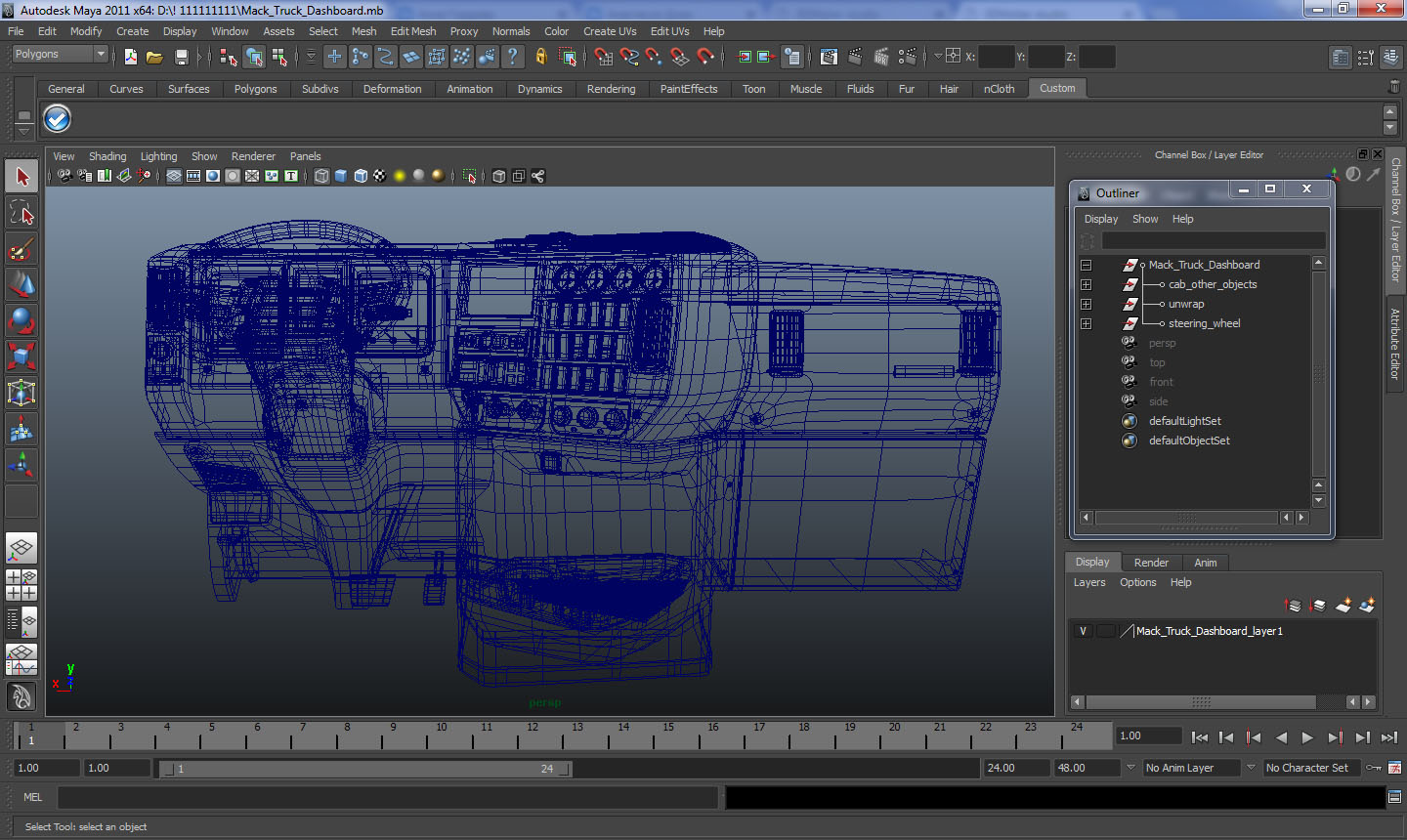Toggle the resolution gate viewport icon
This screenshot has height=840, width=1407.
click(x=213, y=176)
